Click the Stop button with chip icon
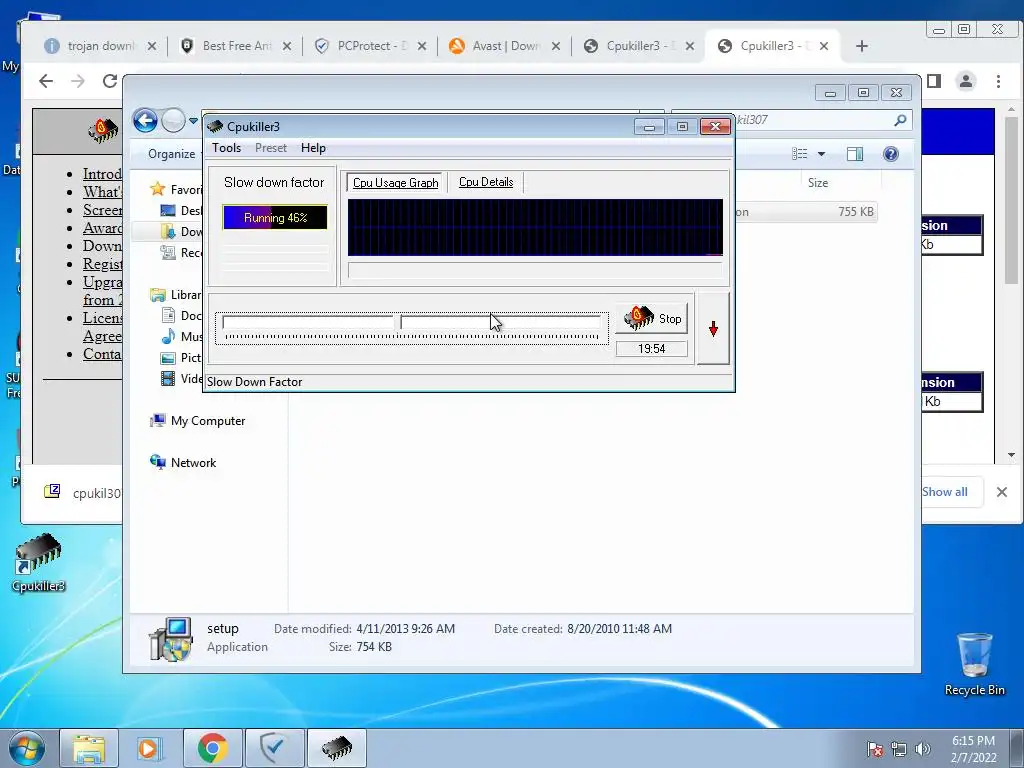Screen dimensions: 1024x768 click(x=652, y=319)
